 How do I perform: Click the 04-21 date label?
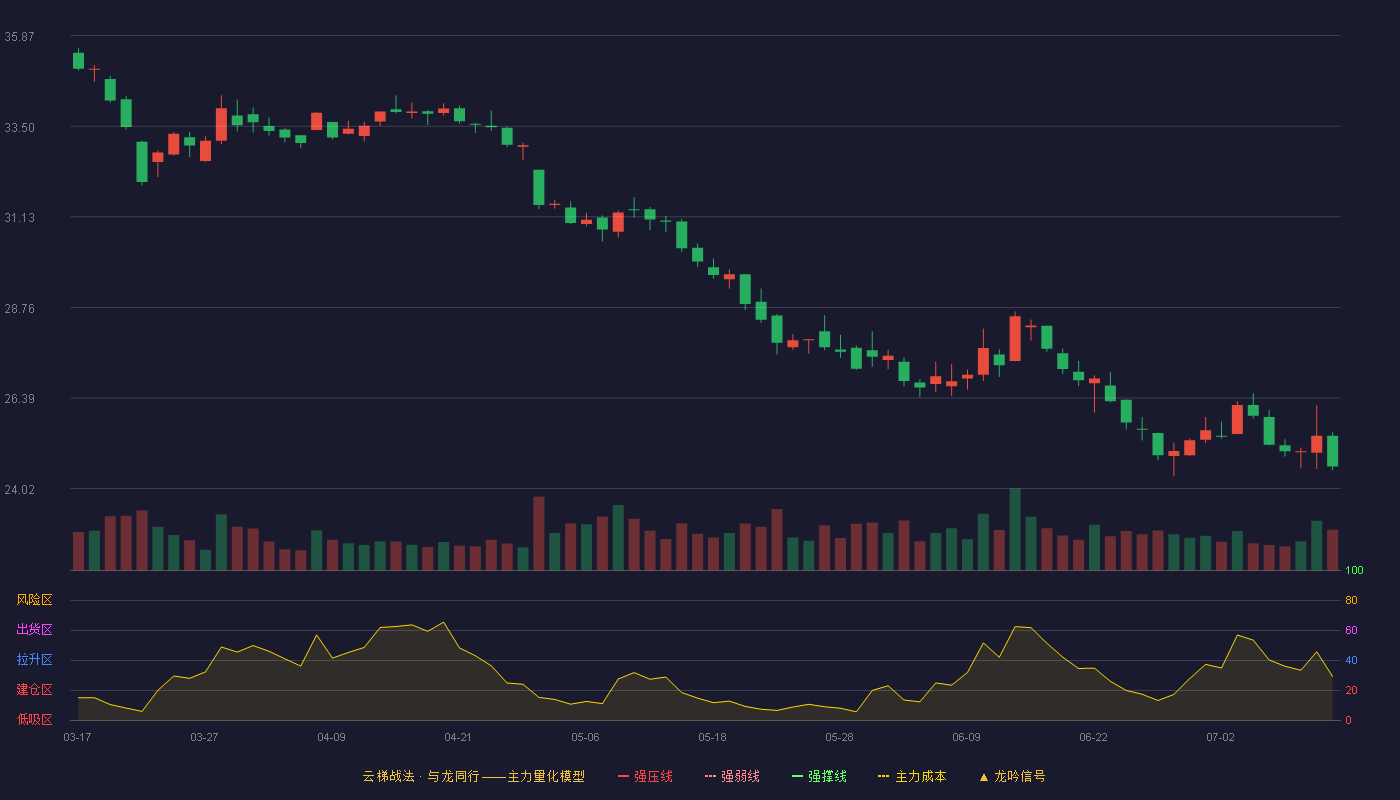click(x=458, y=737)
